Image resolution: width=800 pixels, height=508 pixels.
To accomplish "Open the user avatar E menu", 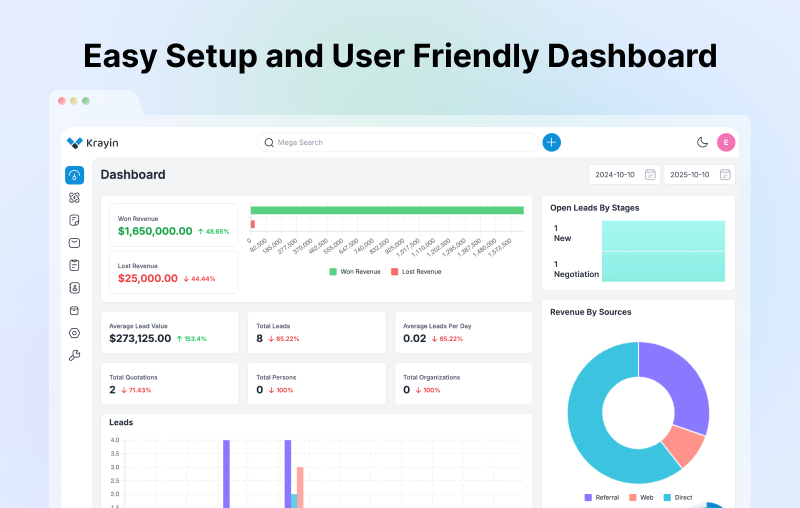I will [x=726, y=142].
